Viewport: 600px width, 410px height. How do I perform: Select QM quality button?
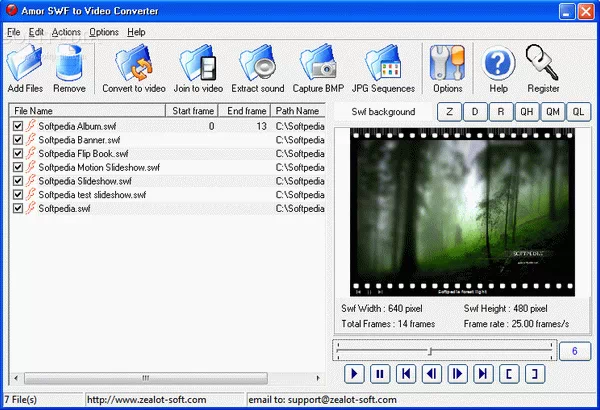tap(553, 112)
